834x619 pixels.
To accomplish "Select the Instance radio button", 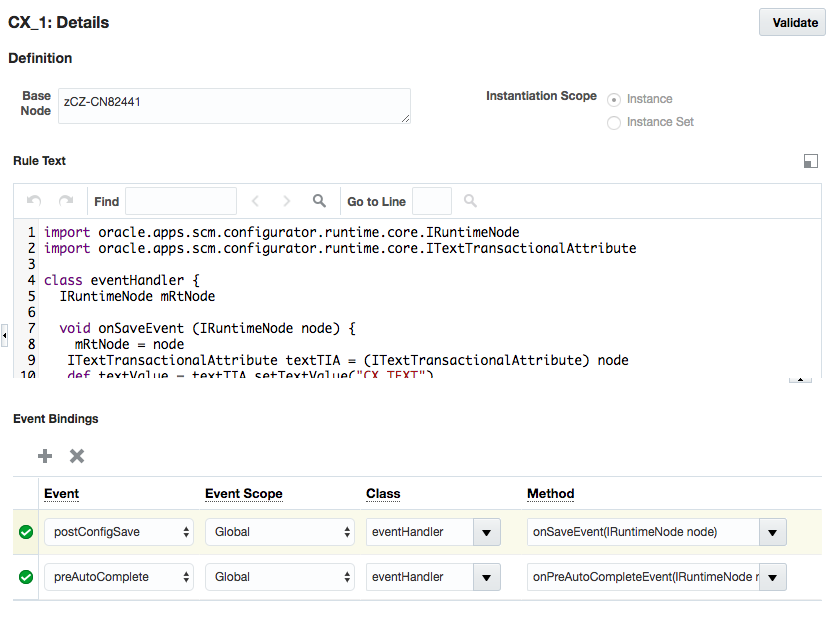I will (x=614, y=99).
